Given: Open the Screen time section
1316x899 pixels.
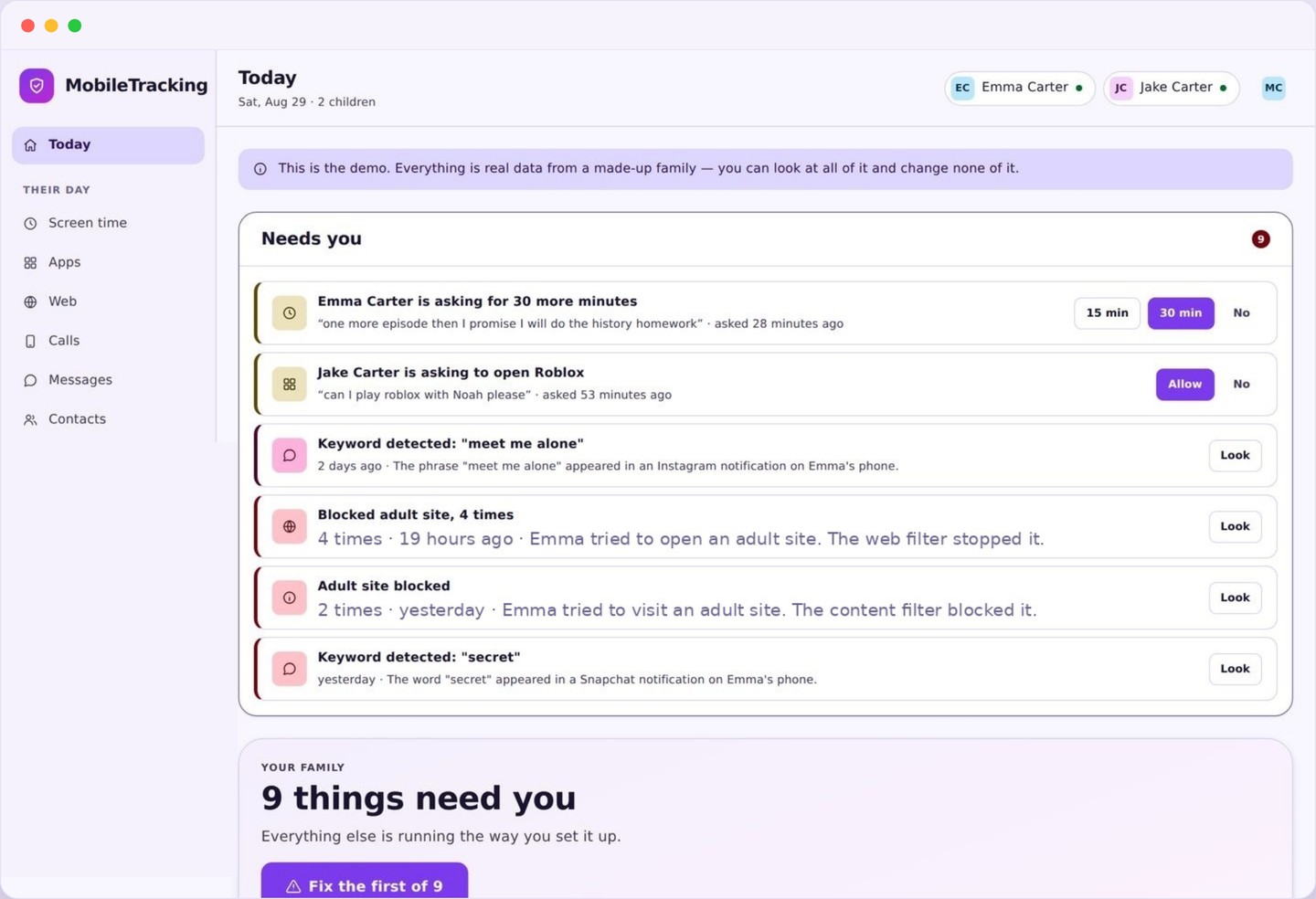Looking at the screenshot, I should click(108, 224).
